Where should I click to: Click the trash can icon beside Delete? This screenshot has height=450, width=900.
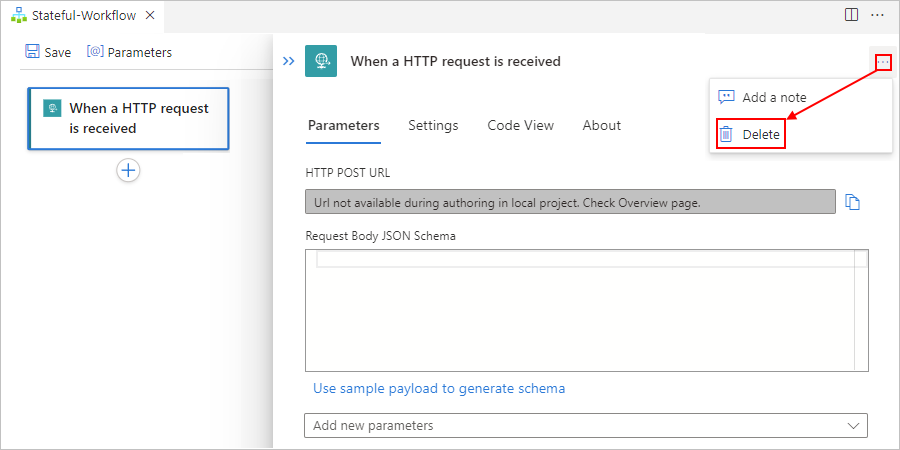click(x=727, y=134)
